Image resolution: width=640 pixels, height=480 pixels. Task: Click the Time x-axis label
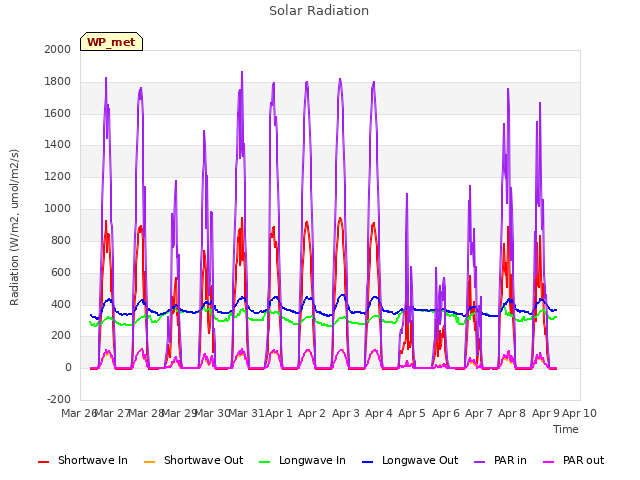pos(566,429)
